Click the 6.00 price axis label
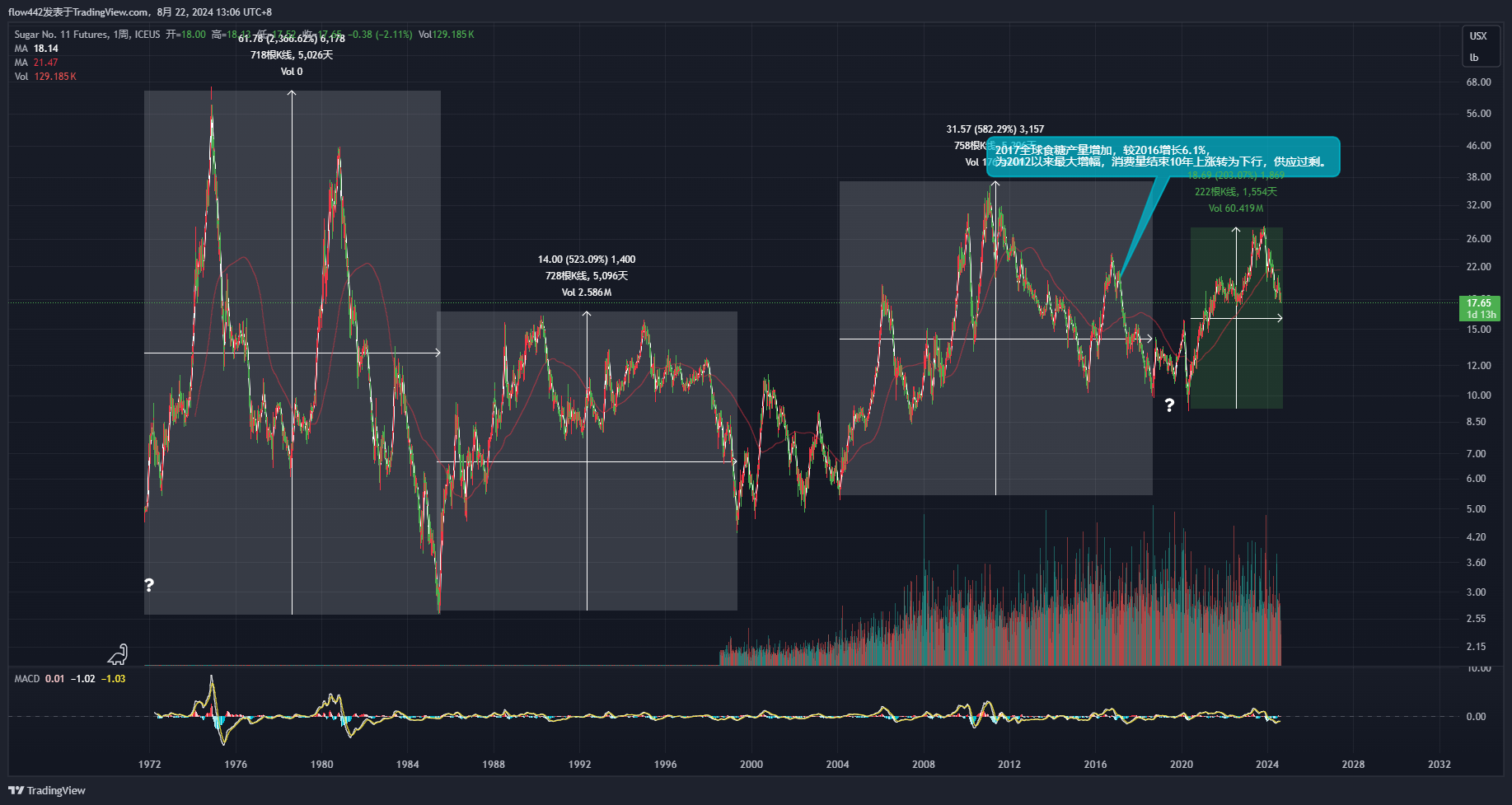The height and width of the screenshot is (805, 1512). (x=1476, y=479)
